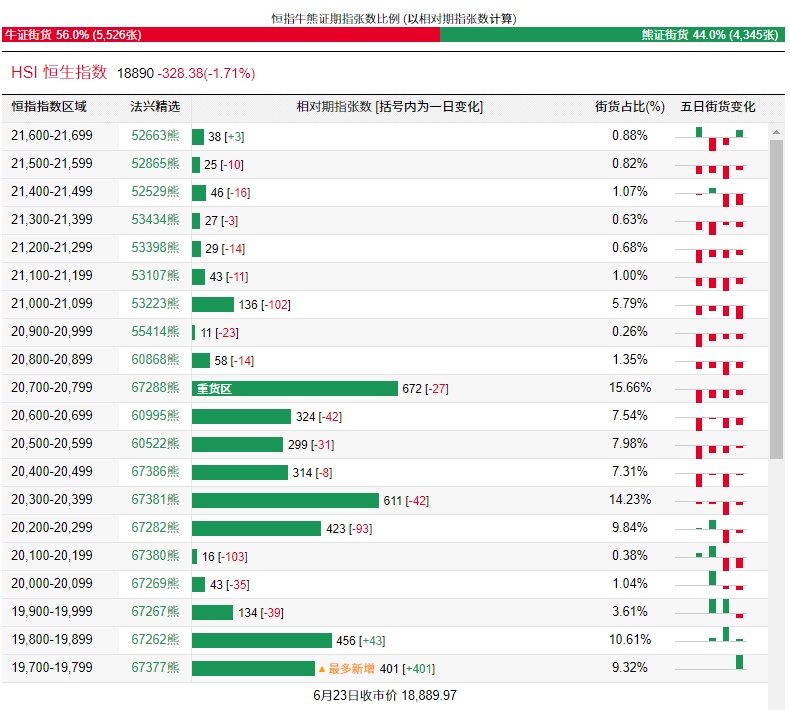Viewport: 790px width, 710px height.
Task: Click the green 熊证街货 44.0% bar
Action: (612, 35)
